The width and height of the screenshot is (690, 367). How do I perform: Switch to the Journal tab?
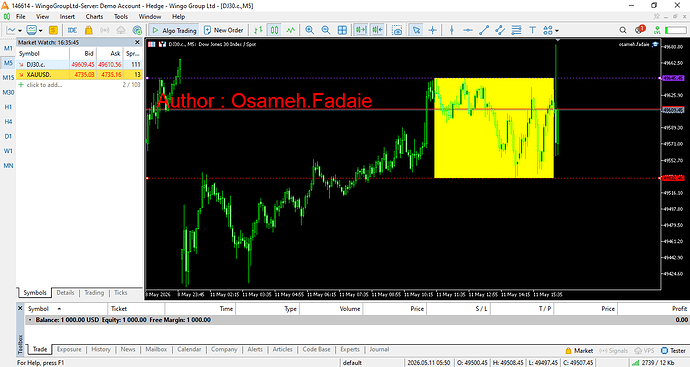(379, 349)
